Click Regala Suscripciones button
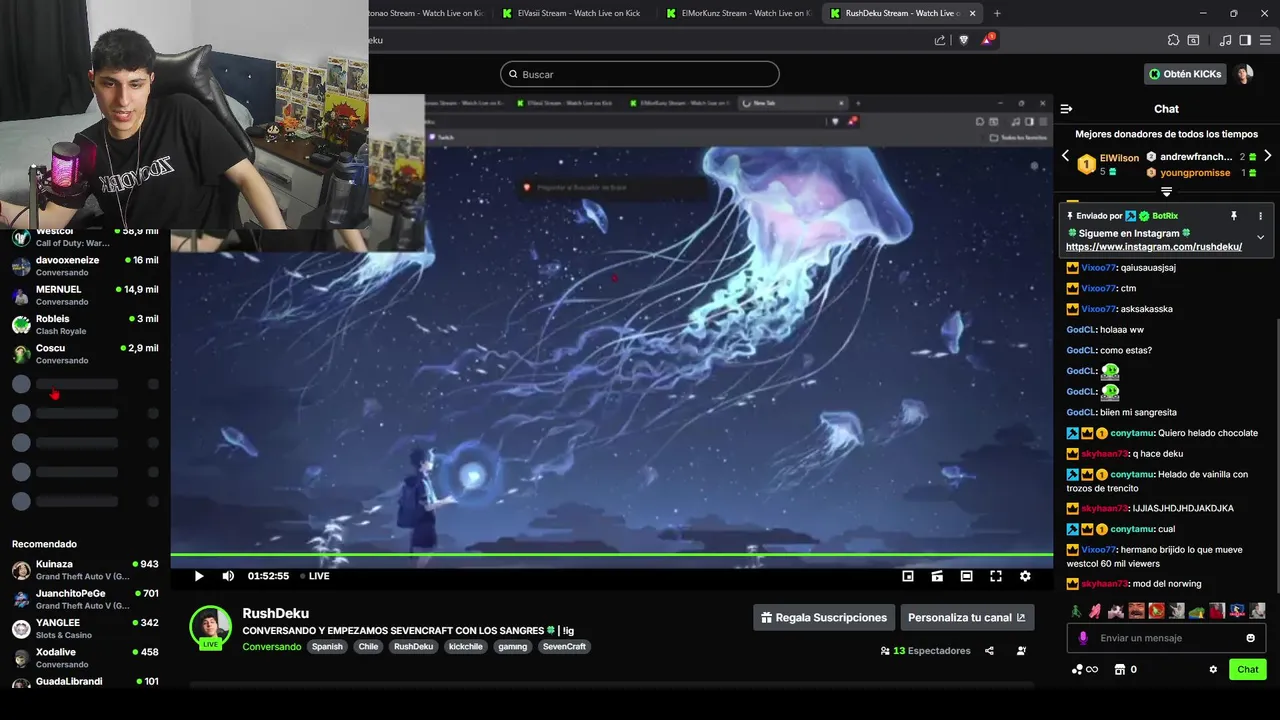 tap(823, 618)
